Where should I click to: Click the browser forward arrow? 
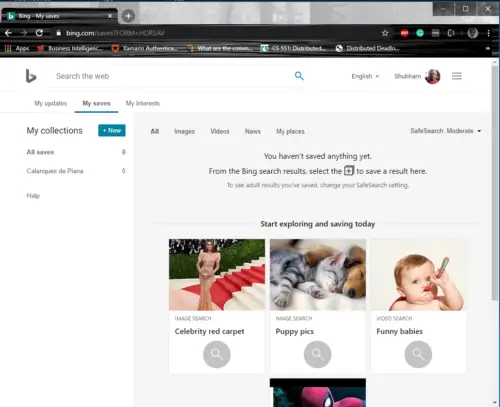24,33
